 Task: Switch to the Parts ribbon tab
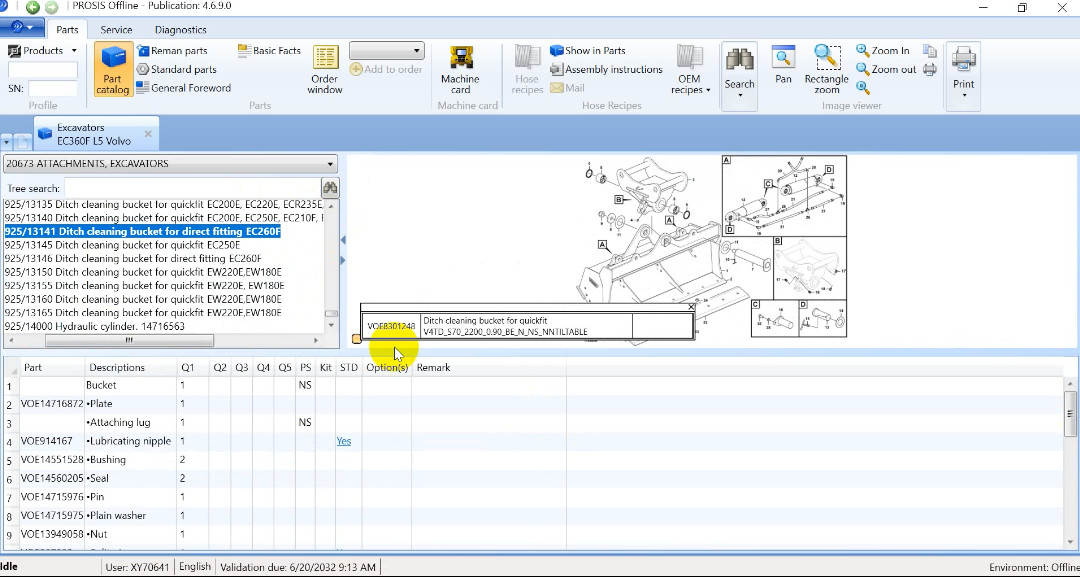tap(68, 30)
